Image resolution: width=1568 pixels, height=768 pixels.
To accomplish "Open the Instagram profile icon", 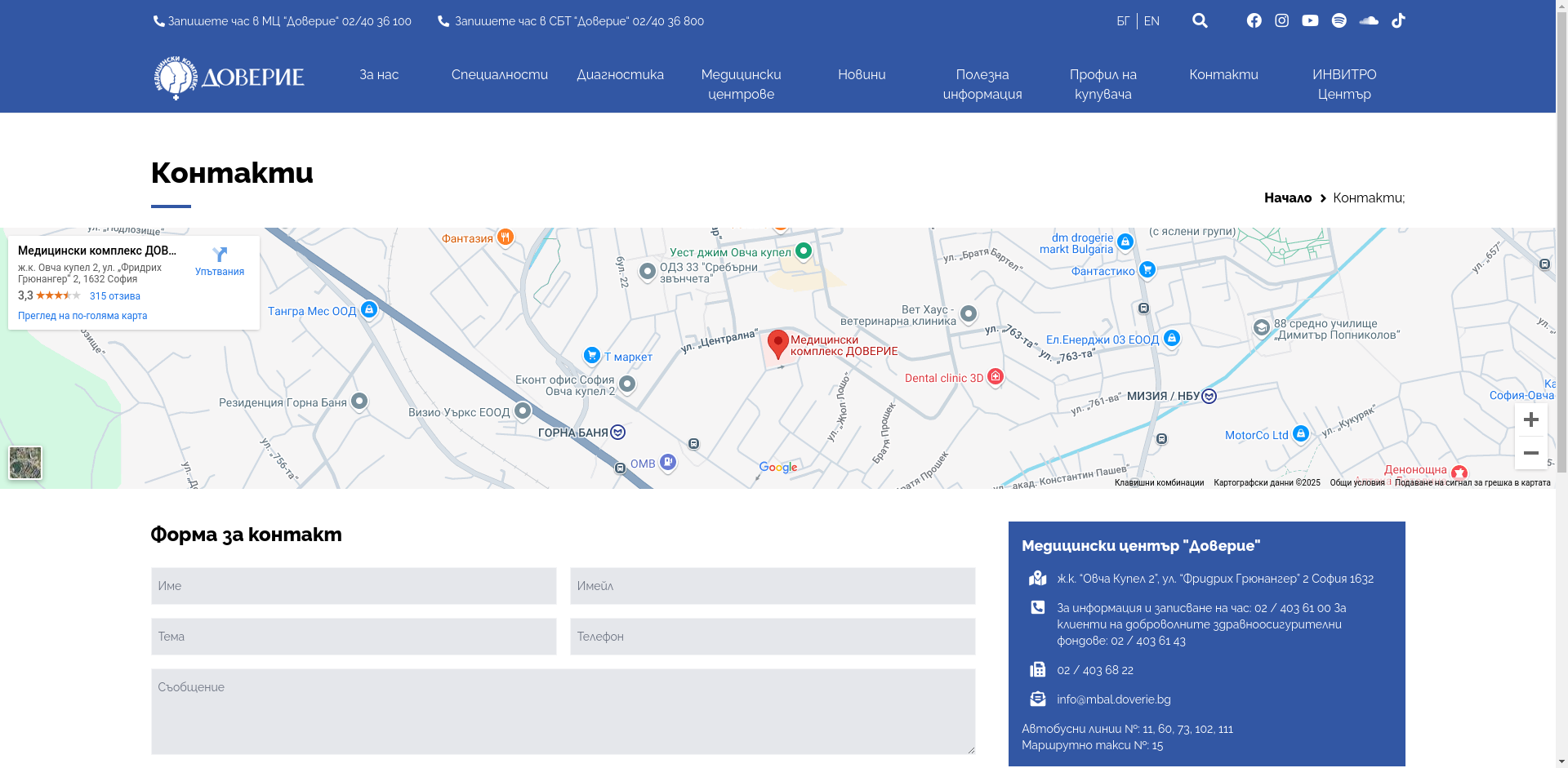I will point(1281,20).
